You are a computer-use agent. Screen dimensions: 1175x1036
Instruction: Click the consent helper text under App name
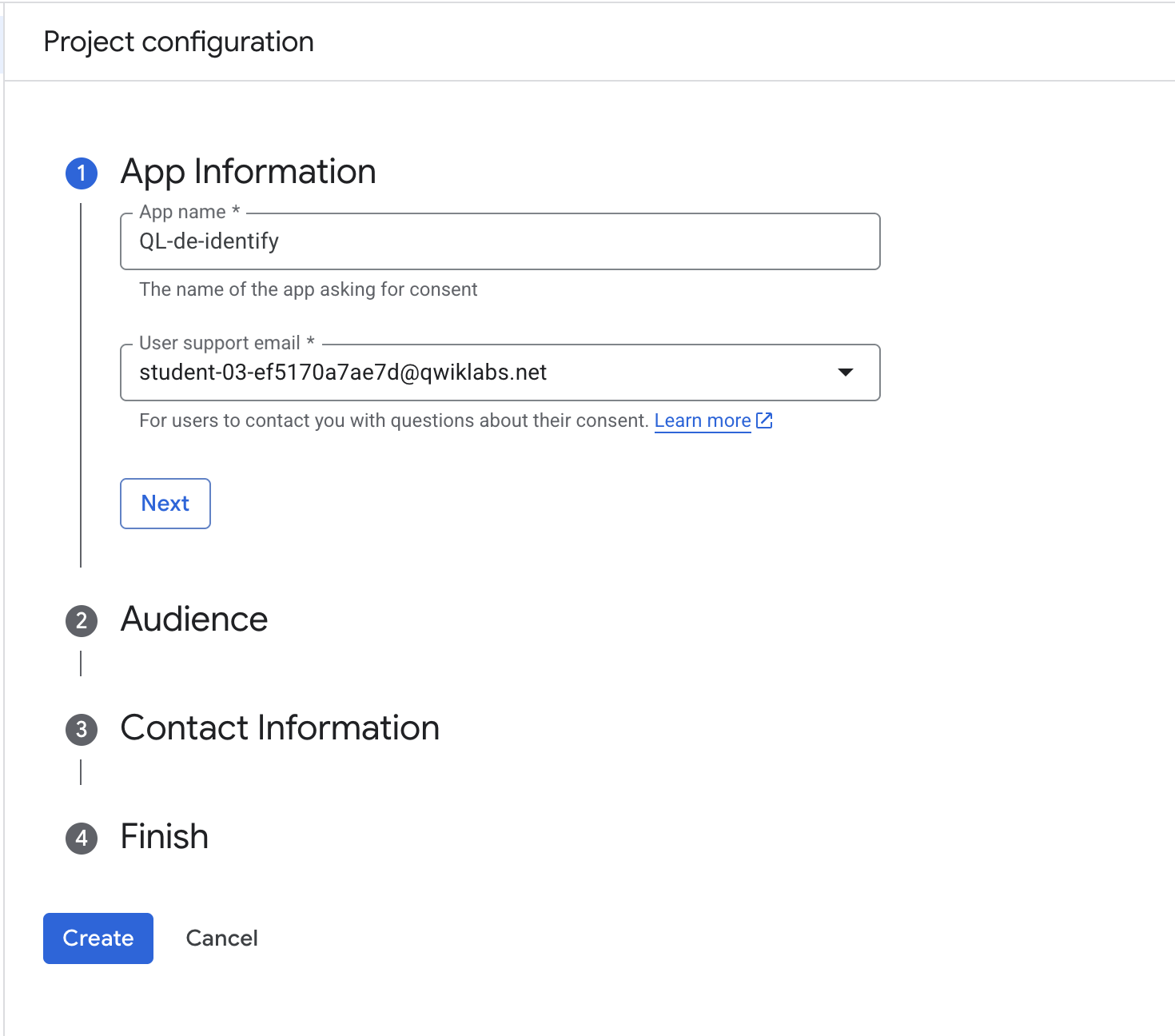click(308, 289)
